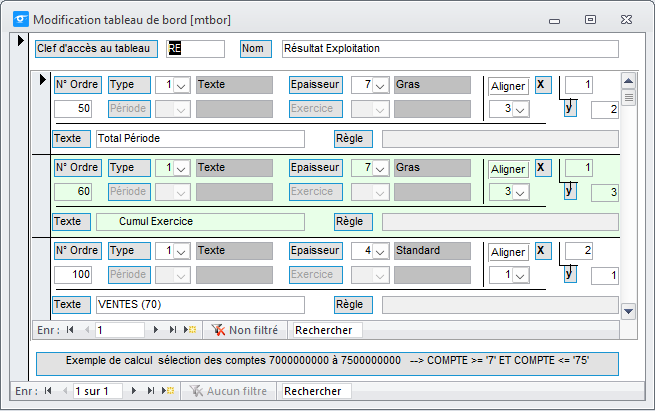Screen dimensions: 655x411
Task: Open Epaisseur dropdown for order 100
Action: (380, 251)
